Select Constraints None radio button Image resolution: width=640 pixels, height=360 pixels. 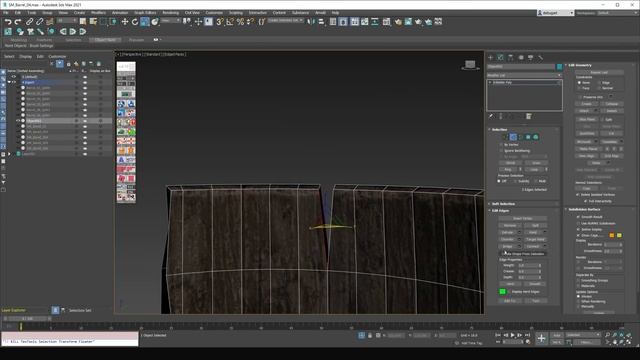point(579,82)
